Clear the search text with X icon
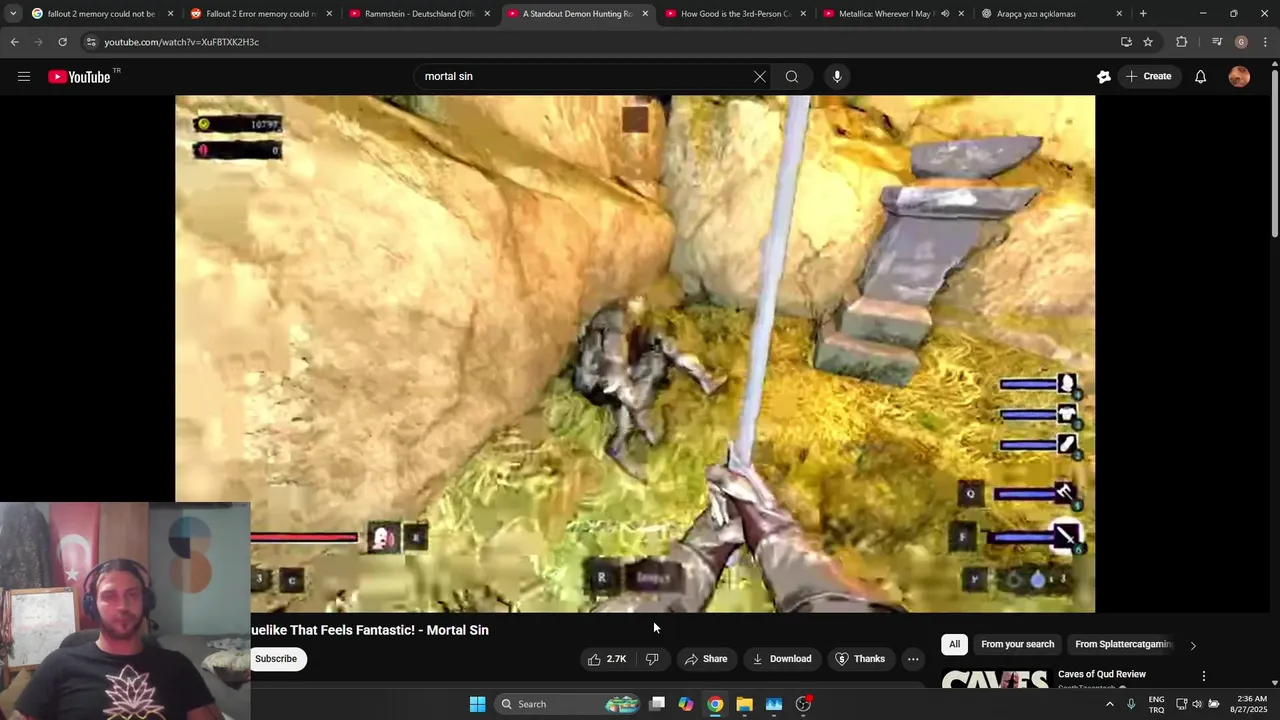This screenshot has width=1280, height=720. pyautogui.click(x=760, y=77)
